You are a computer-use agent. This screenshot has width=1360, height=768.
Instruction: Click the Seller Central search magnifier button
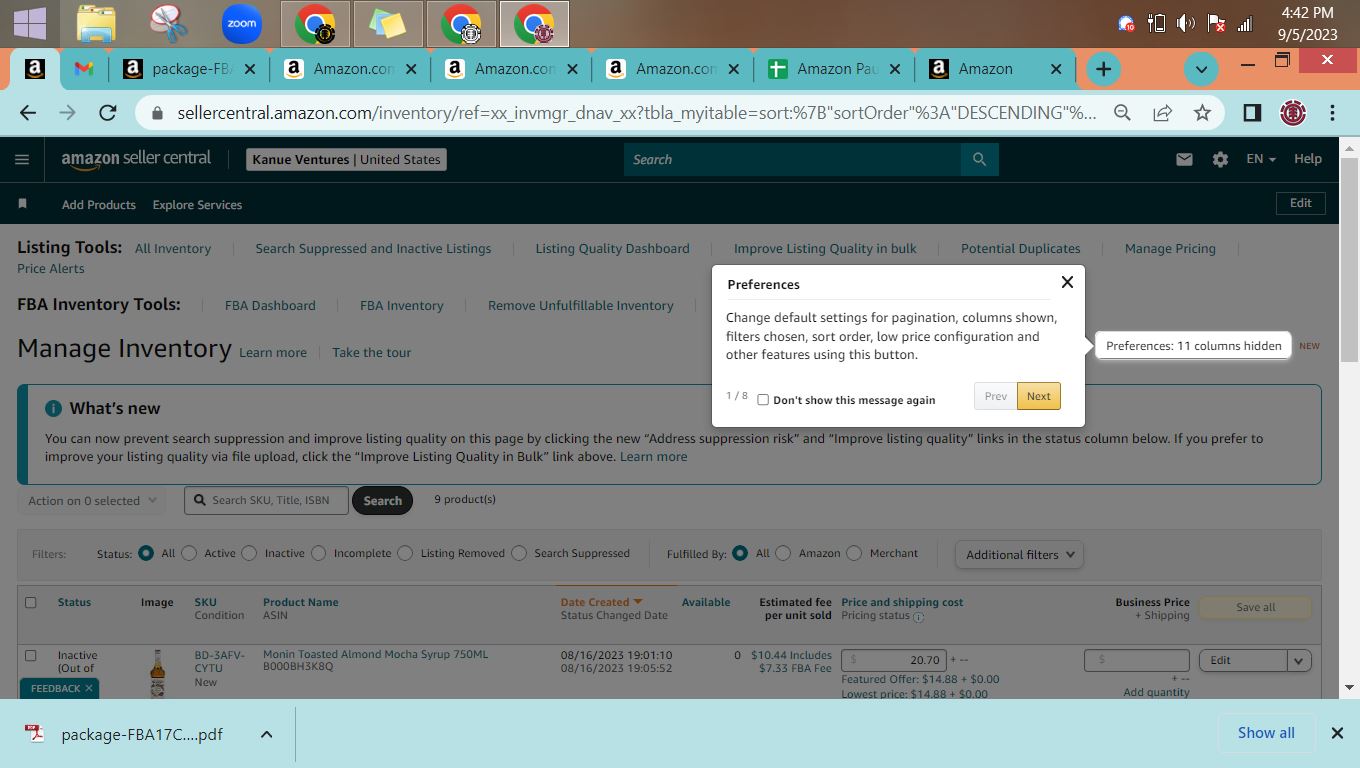(979, 159)
